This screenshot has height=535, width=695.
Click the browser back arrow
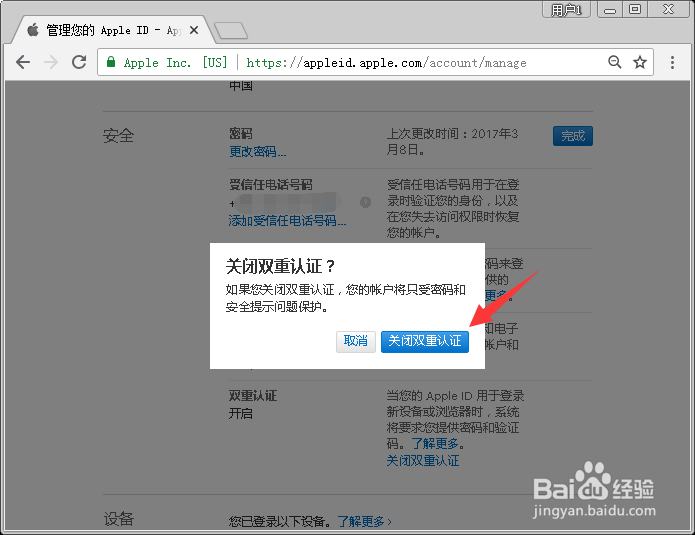click(23, 62)
